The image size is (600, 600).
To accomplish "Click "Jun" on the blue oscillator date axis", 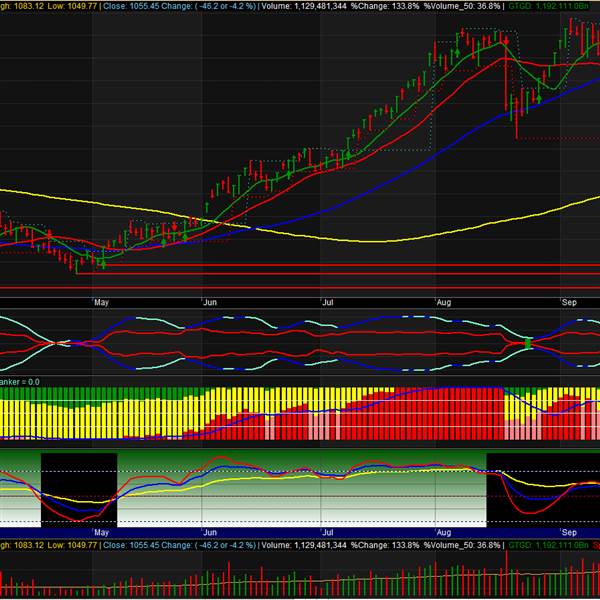I will 210,532.
